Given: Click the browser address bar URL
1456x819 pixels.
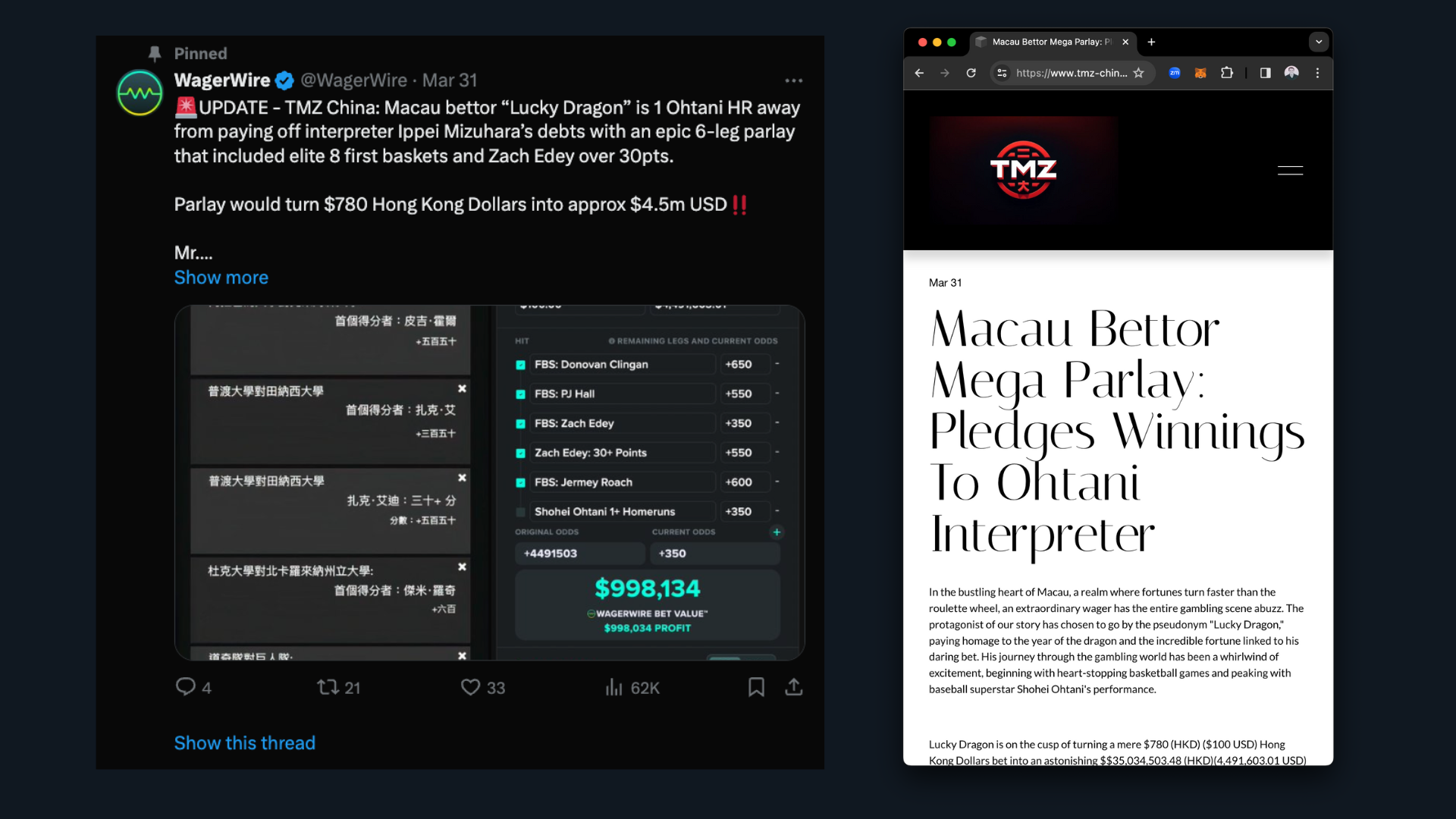Looking at the screenshot, I should pos(1071,73).
